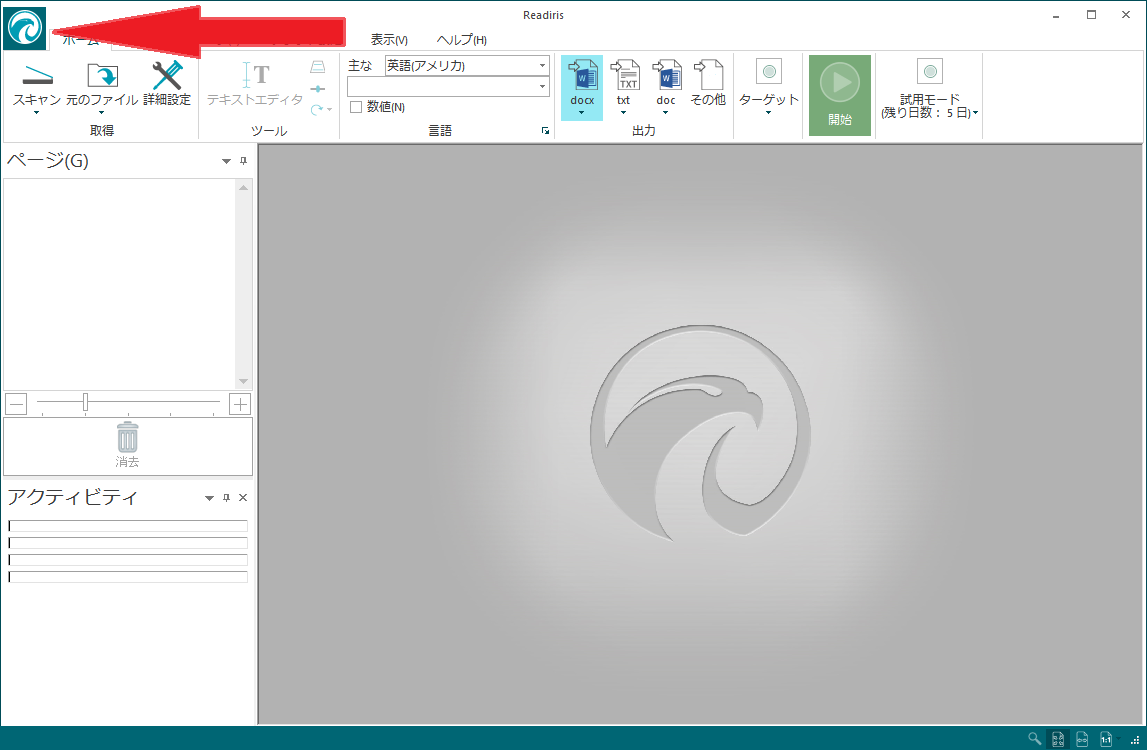
Task: Click the zoom-in plus button for thumbnails
Action: pos(240,404)
